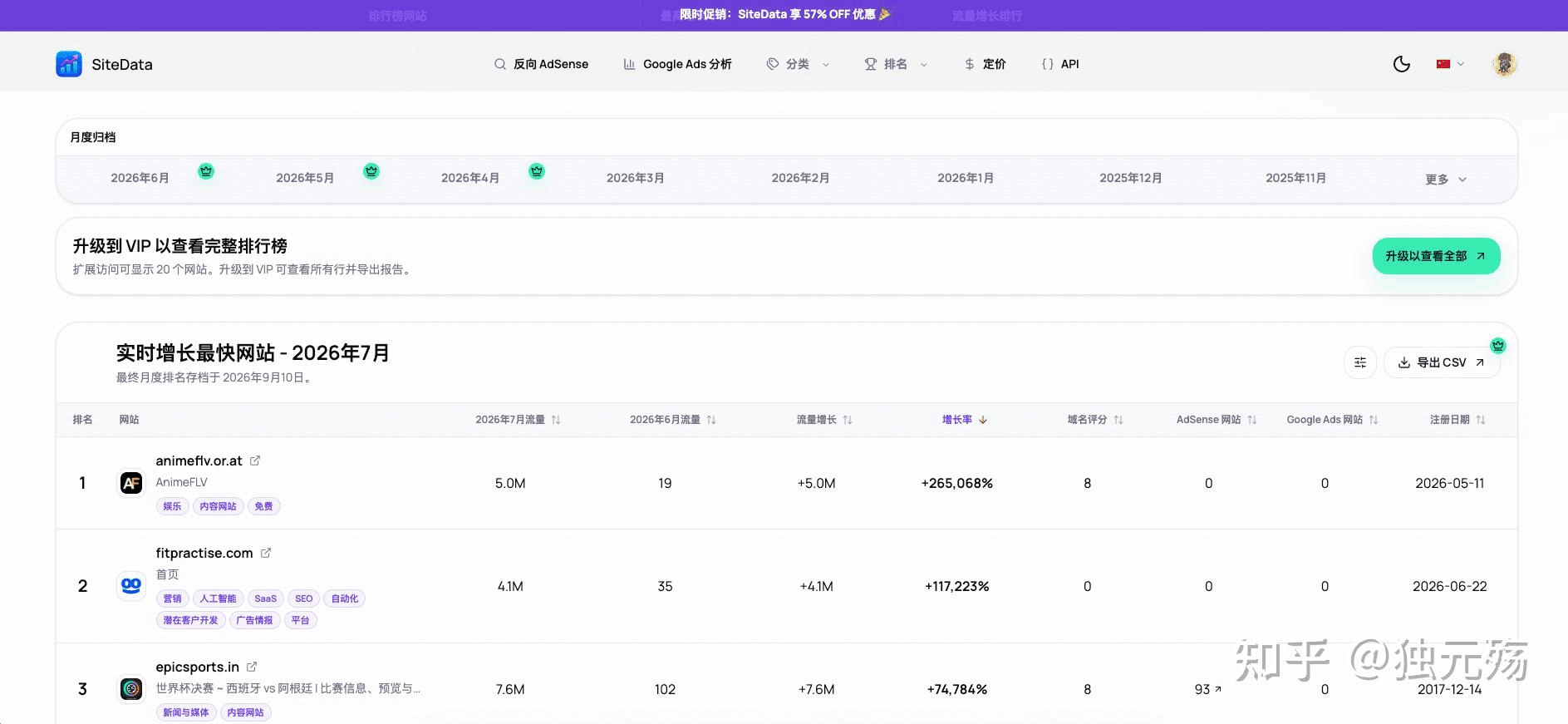Click the +265,068% growth rate value
Image resolution: width=1568 pixels, height=724 pixels.
957,483
